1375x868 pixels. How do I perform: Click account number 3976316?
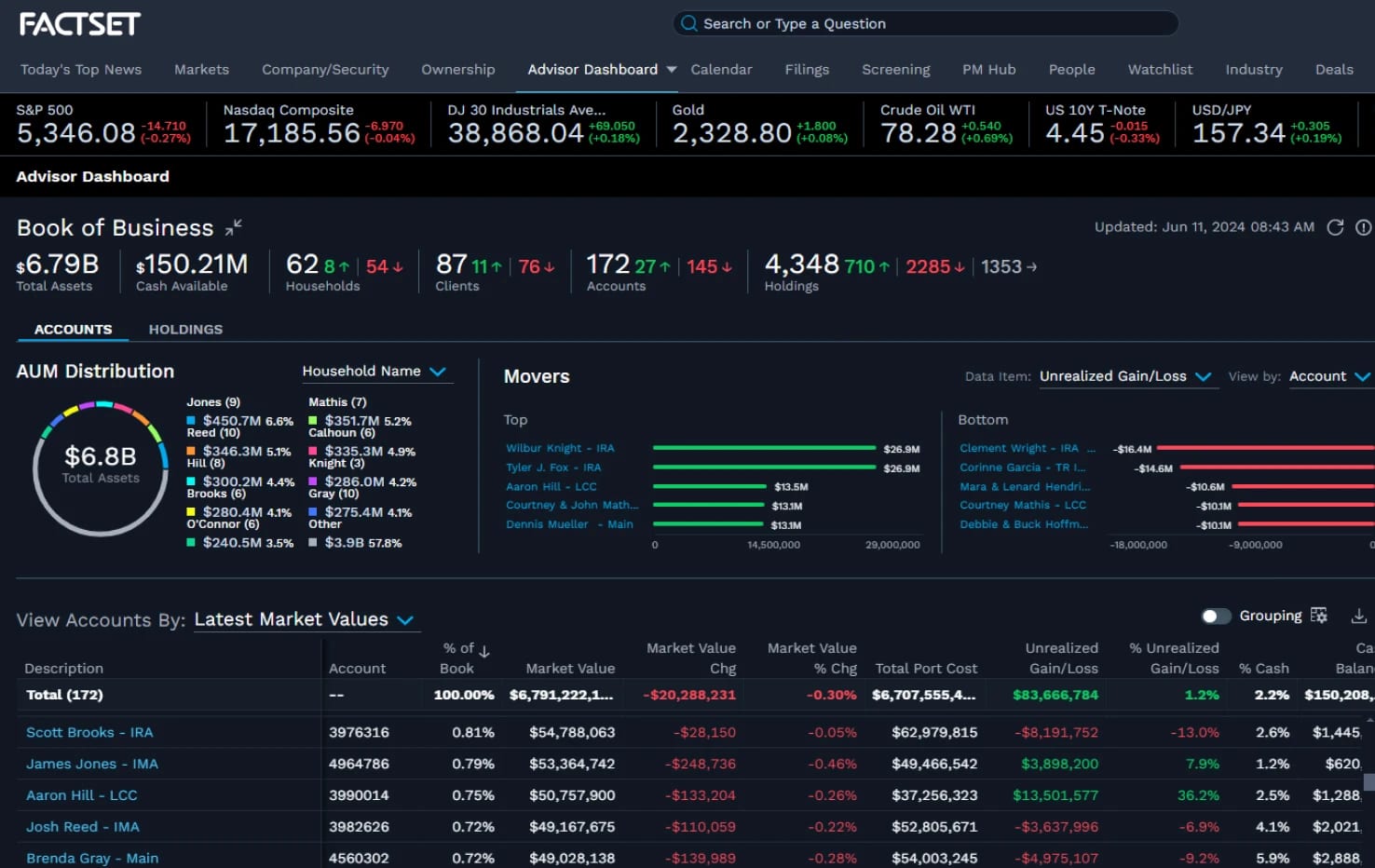[x=359, y=732]
